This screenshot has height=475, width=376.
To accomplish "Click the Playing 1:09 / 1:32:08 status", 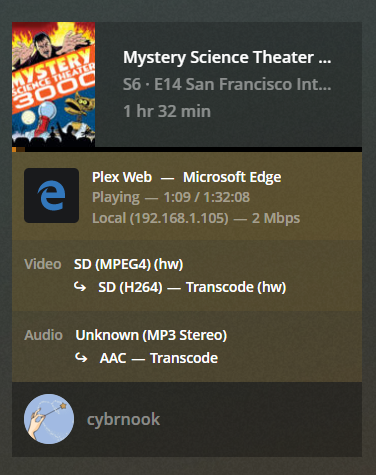I will click(171, 197).
